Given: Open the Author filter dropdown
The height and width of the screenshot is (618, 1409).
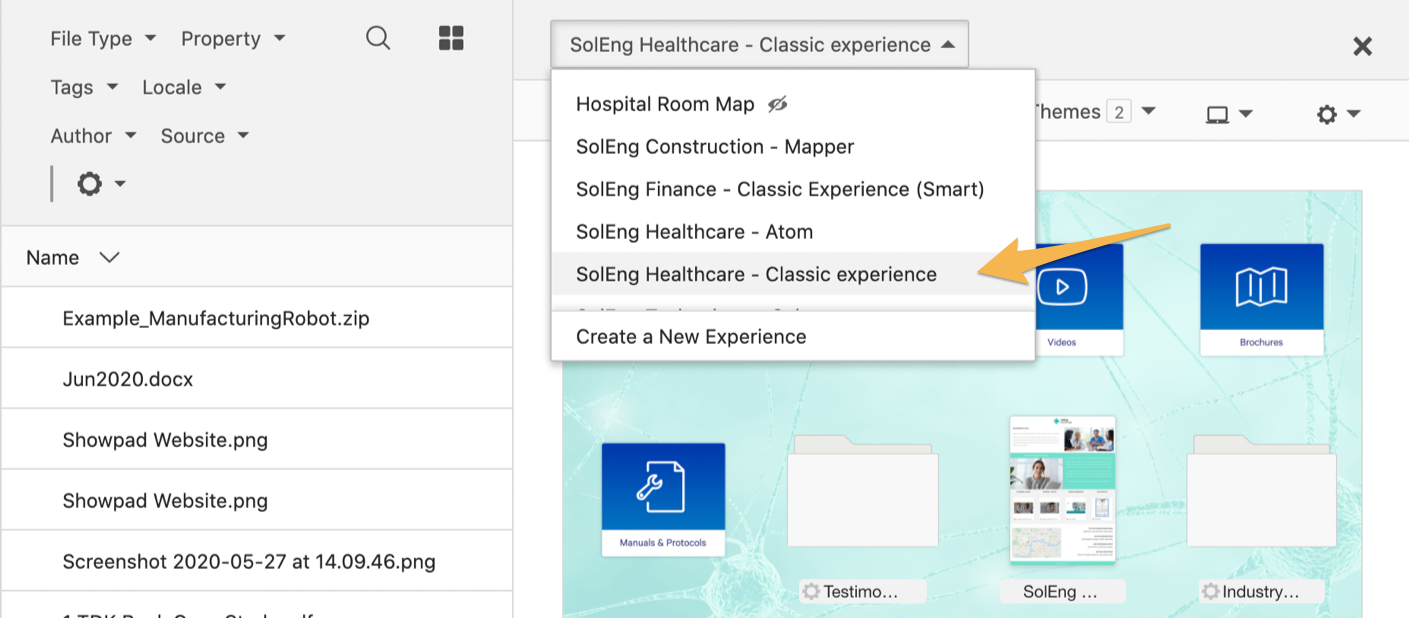Looking at the screenshot, I should click(94, 136).
